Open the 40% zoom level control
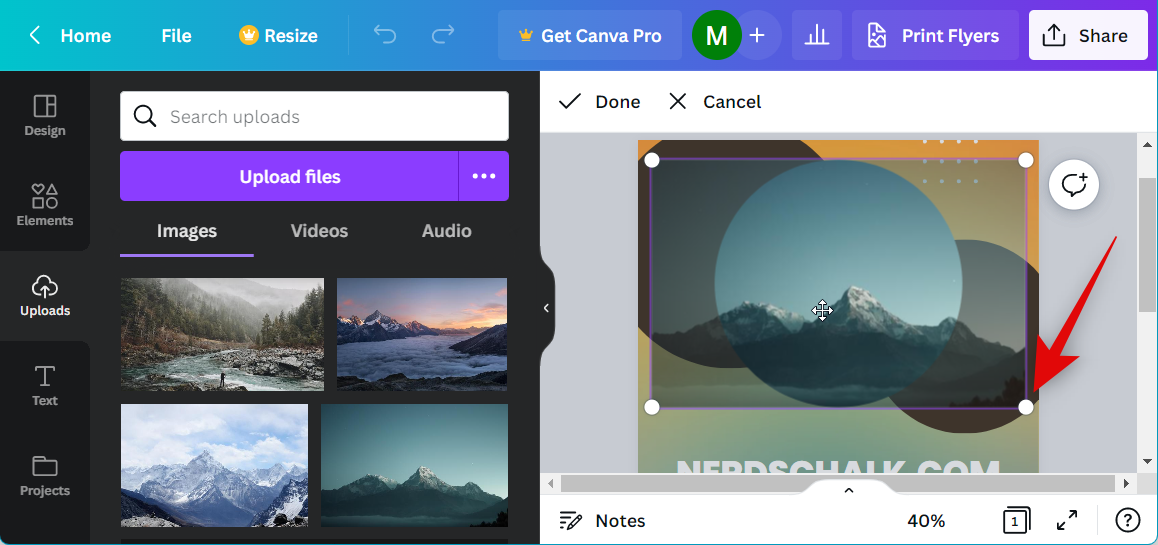Image resolution: width=1158 pixels, height=545 pixels. 926,520
